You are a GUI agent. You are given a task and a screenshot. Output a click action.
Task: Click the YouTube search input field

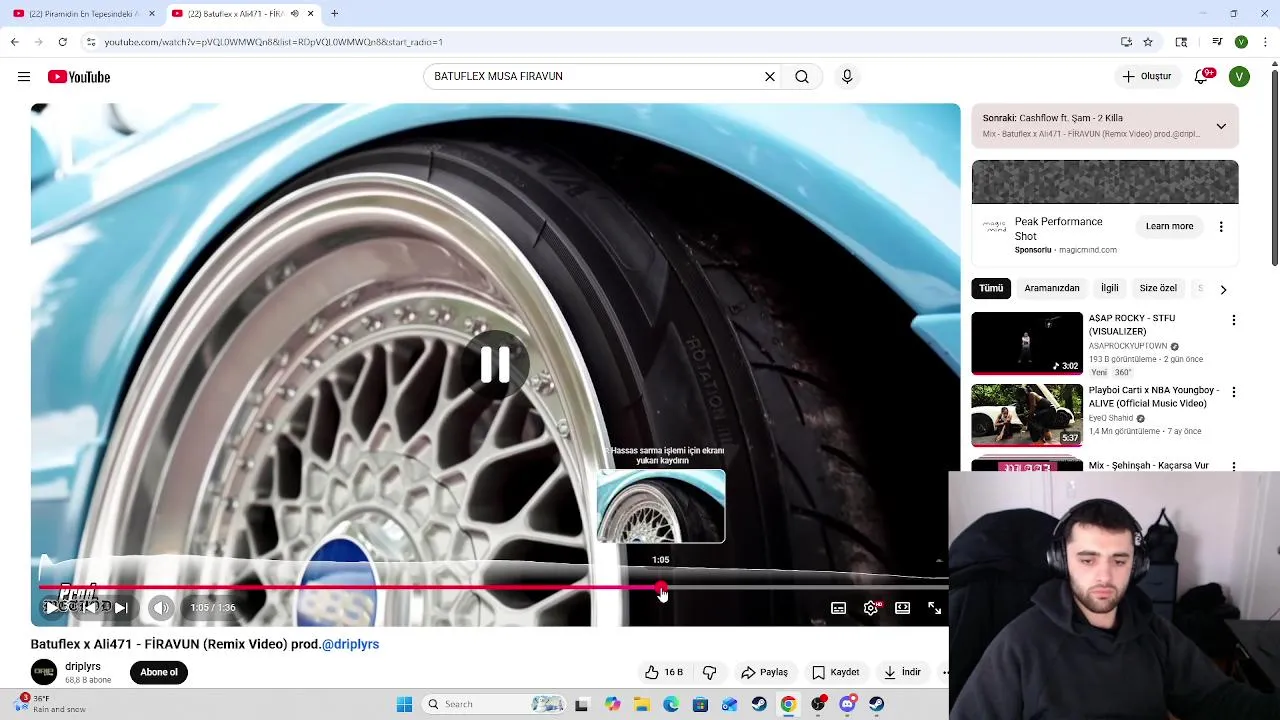(595, 76)
